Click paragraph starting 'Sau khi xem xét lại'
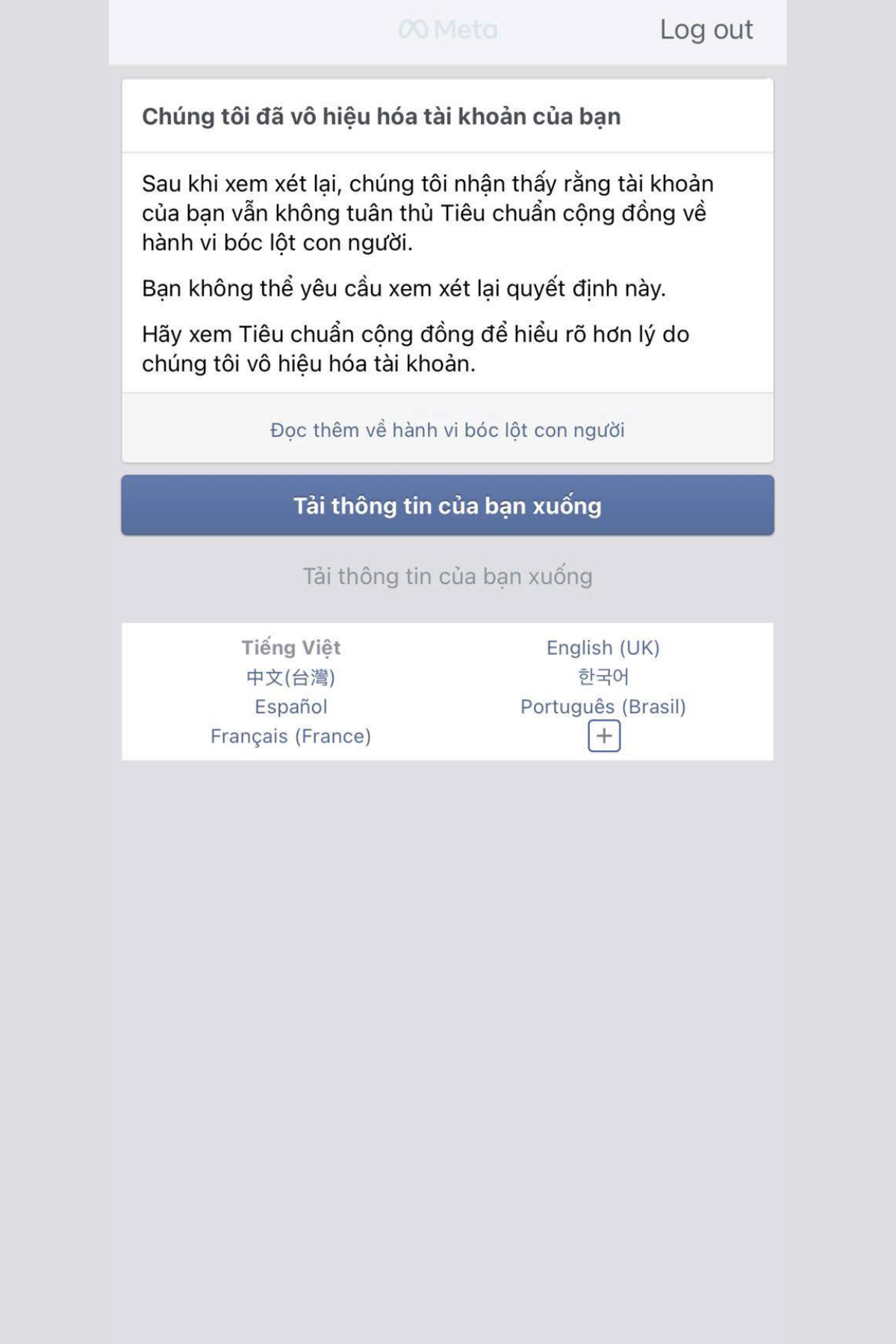Viewport: 896px width, 1344px height. (x=428, y=213)
